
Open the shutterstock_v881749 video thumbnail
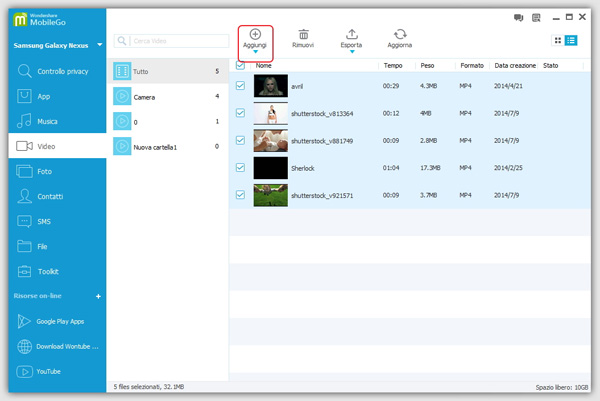click(271, 140)
